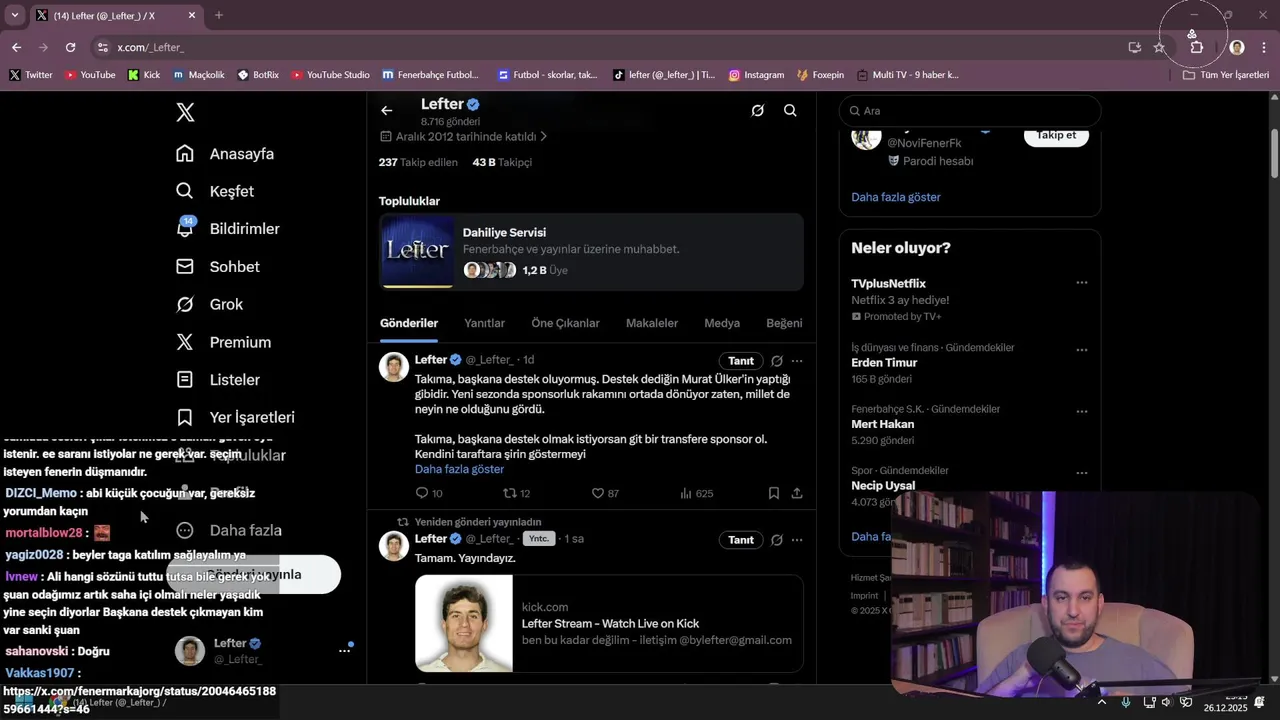Open YouTube Studio bookmark
The height and width of the screenshot is (720, 1280).
(331, 75)
